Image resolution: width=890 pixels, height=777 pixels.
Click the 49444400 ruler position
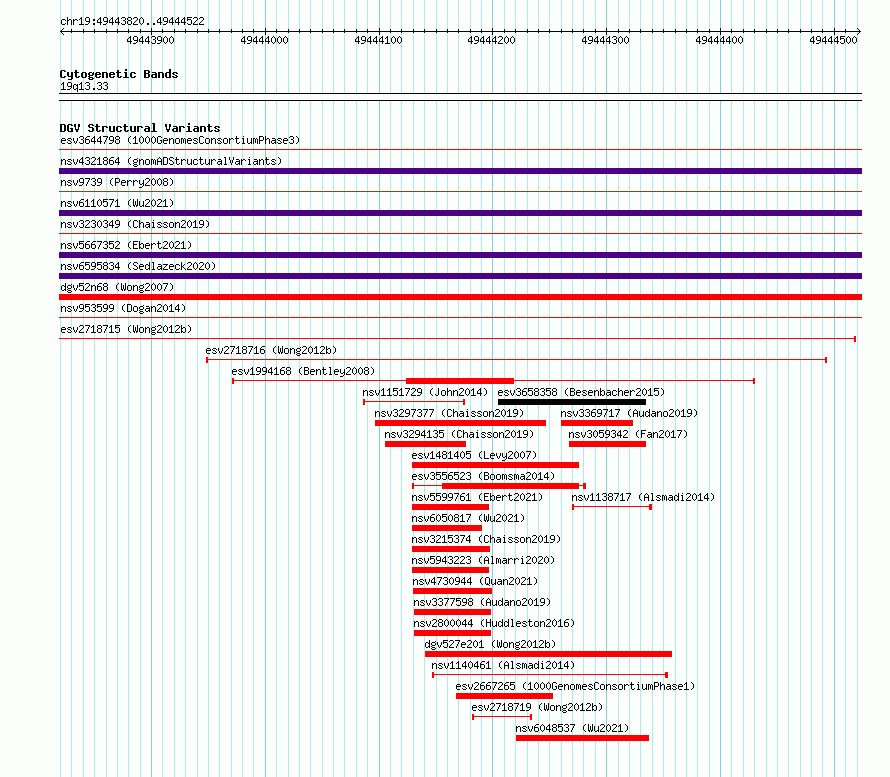719,40
